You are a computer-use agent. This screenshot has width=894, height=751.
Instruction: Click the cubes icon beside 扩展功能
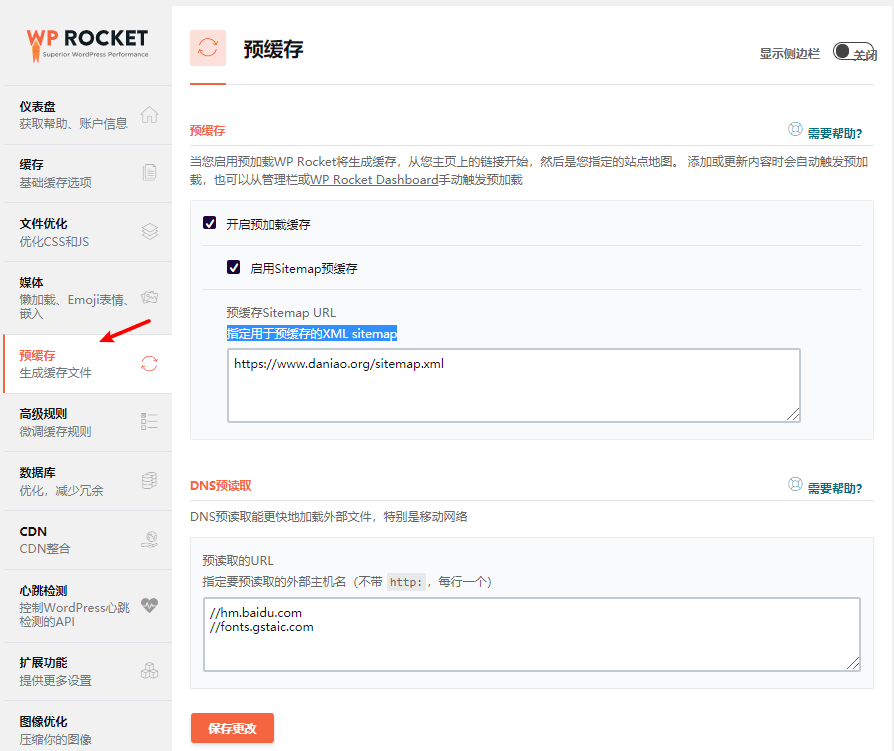[149, 671]
